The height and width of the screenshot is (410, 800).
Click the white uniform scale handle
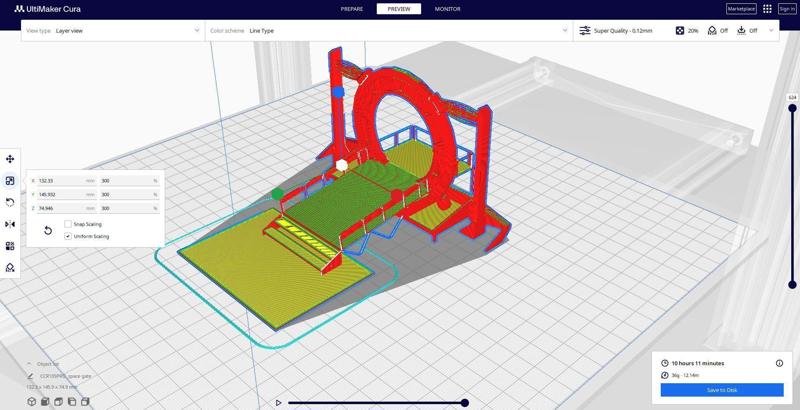pyautogui.click(x=342, y=165)
